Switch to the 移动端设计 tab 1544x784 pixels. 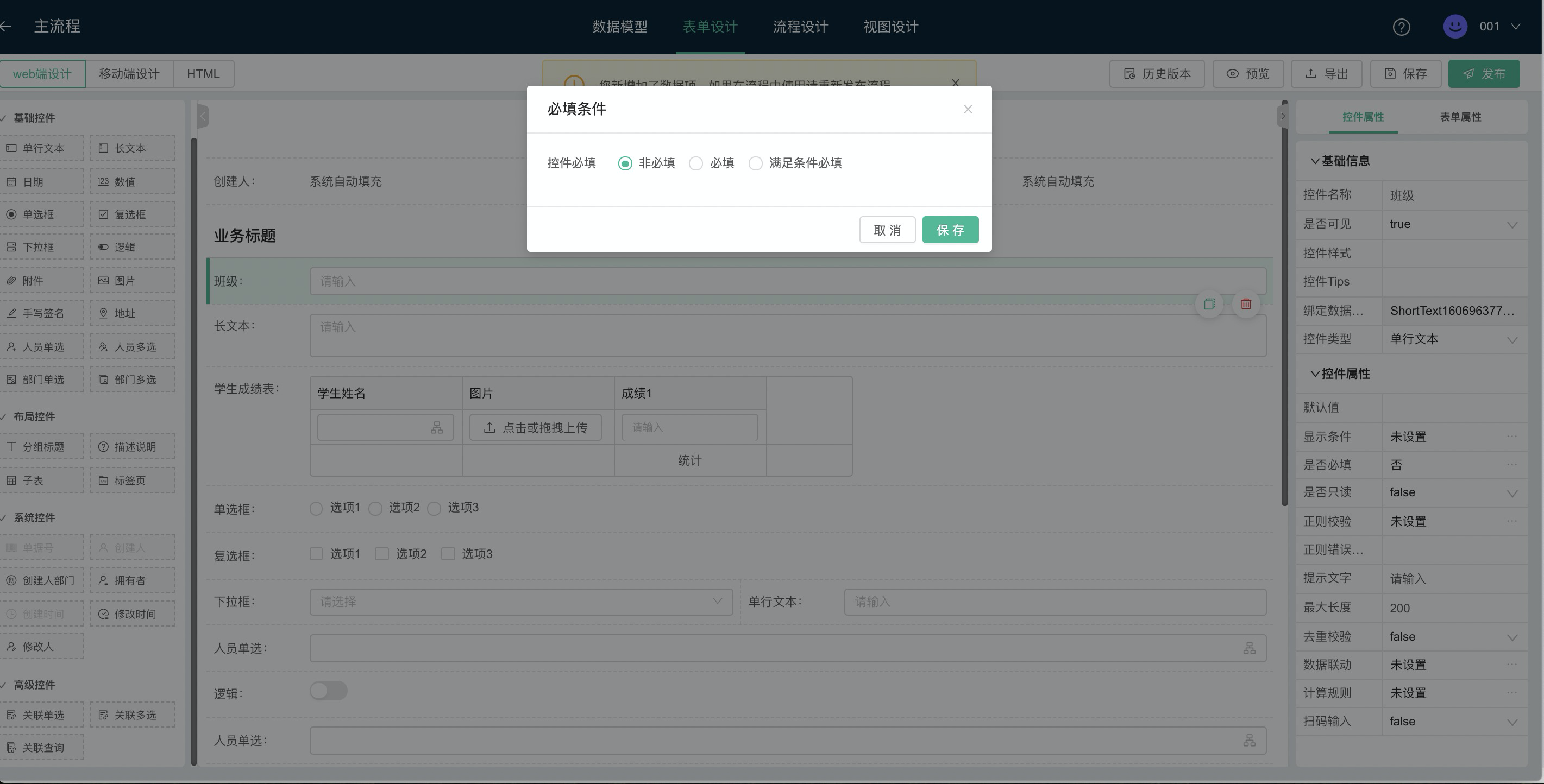point(129,74)
